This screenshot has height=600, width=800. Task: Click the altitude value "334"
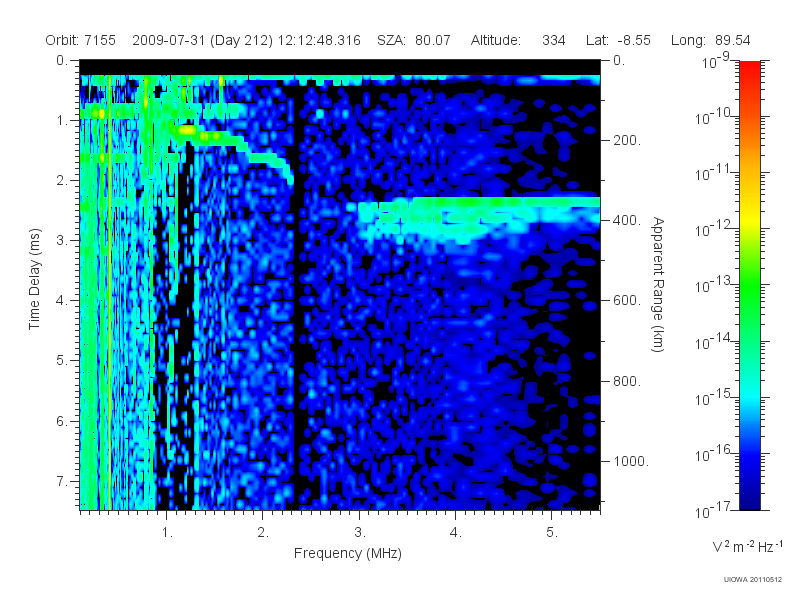[554, 40]
